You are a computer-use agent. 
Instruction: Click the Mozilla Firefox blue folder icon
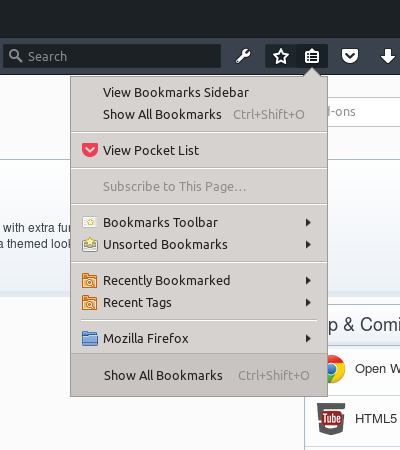pos(90,338)
